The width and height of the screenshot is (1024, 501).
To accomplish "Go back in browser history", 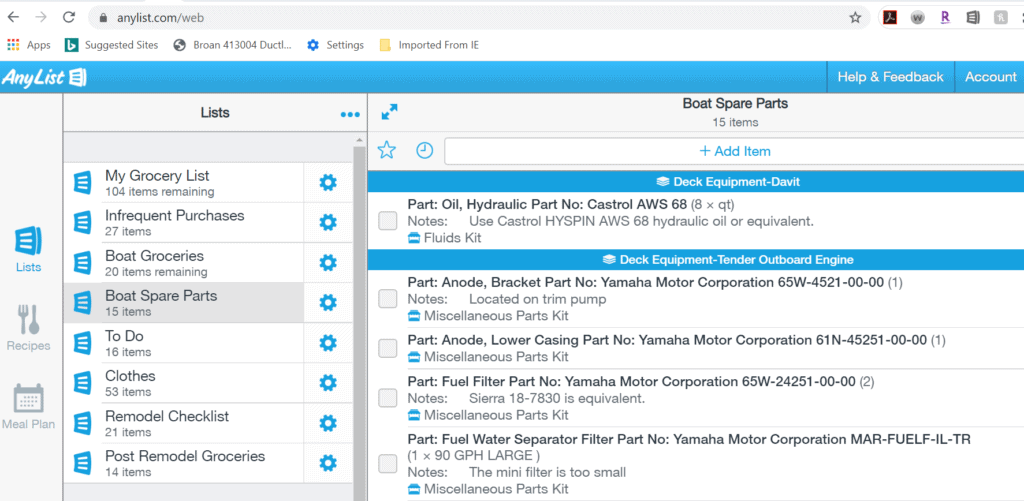I will pyautogui.click(x=13, y=18).
